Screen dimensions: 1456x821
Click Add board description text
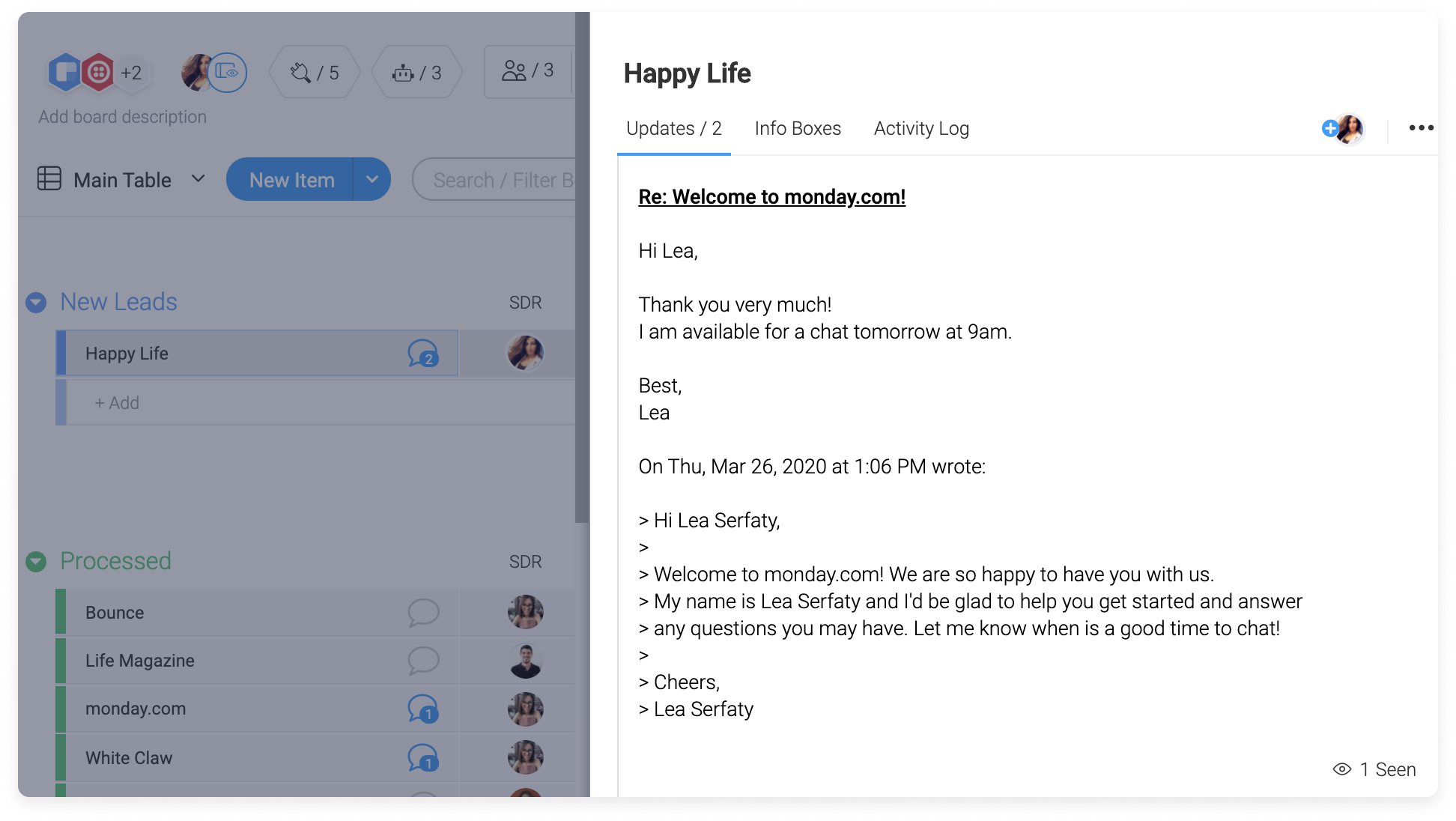tap(123, 117)
